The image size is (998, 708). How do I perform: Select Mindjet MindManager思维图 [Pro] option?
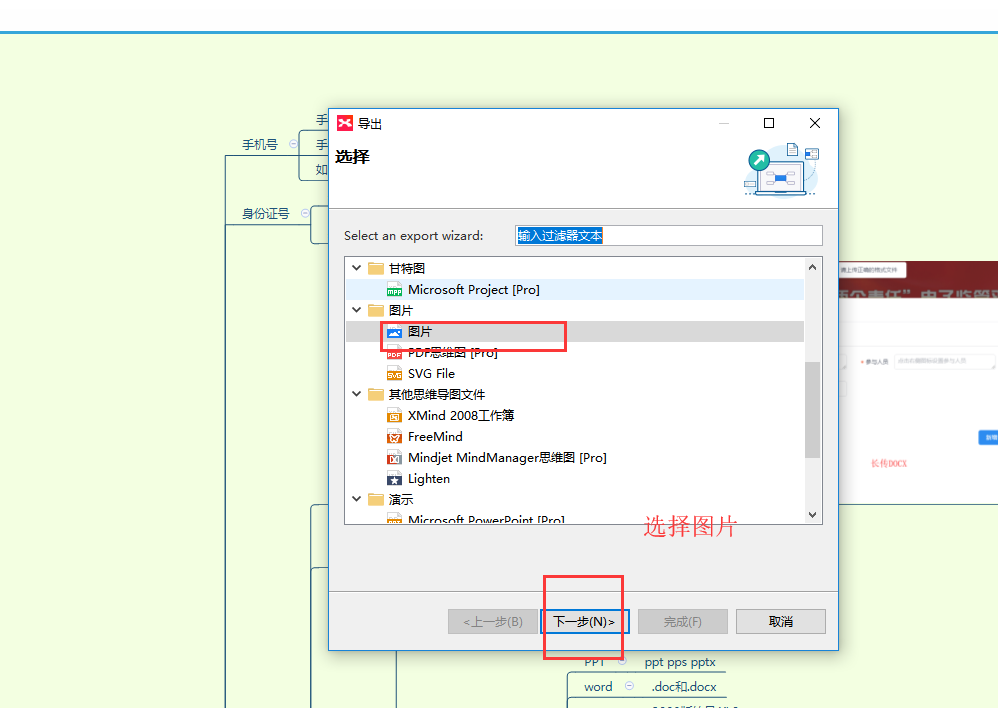pyautogui.click(x=507, y=458)
